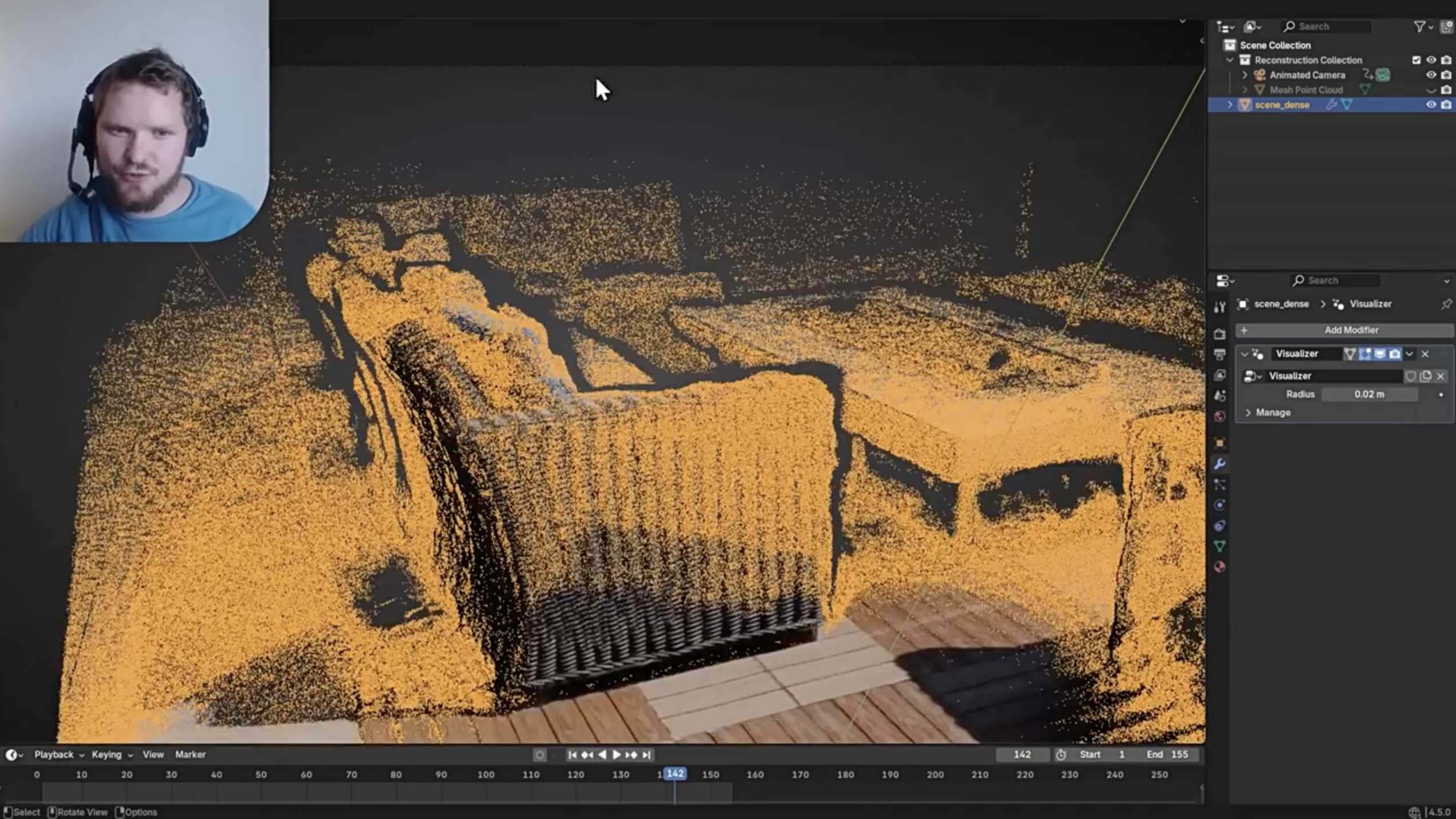Open the Particles properties tab
This screenshot has height=819, width=1456.
pyautogui.click(x=1219, y=485)
